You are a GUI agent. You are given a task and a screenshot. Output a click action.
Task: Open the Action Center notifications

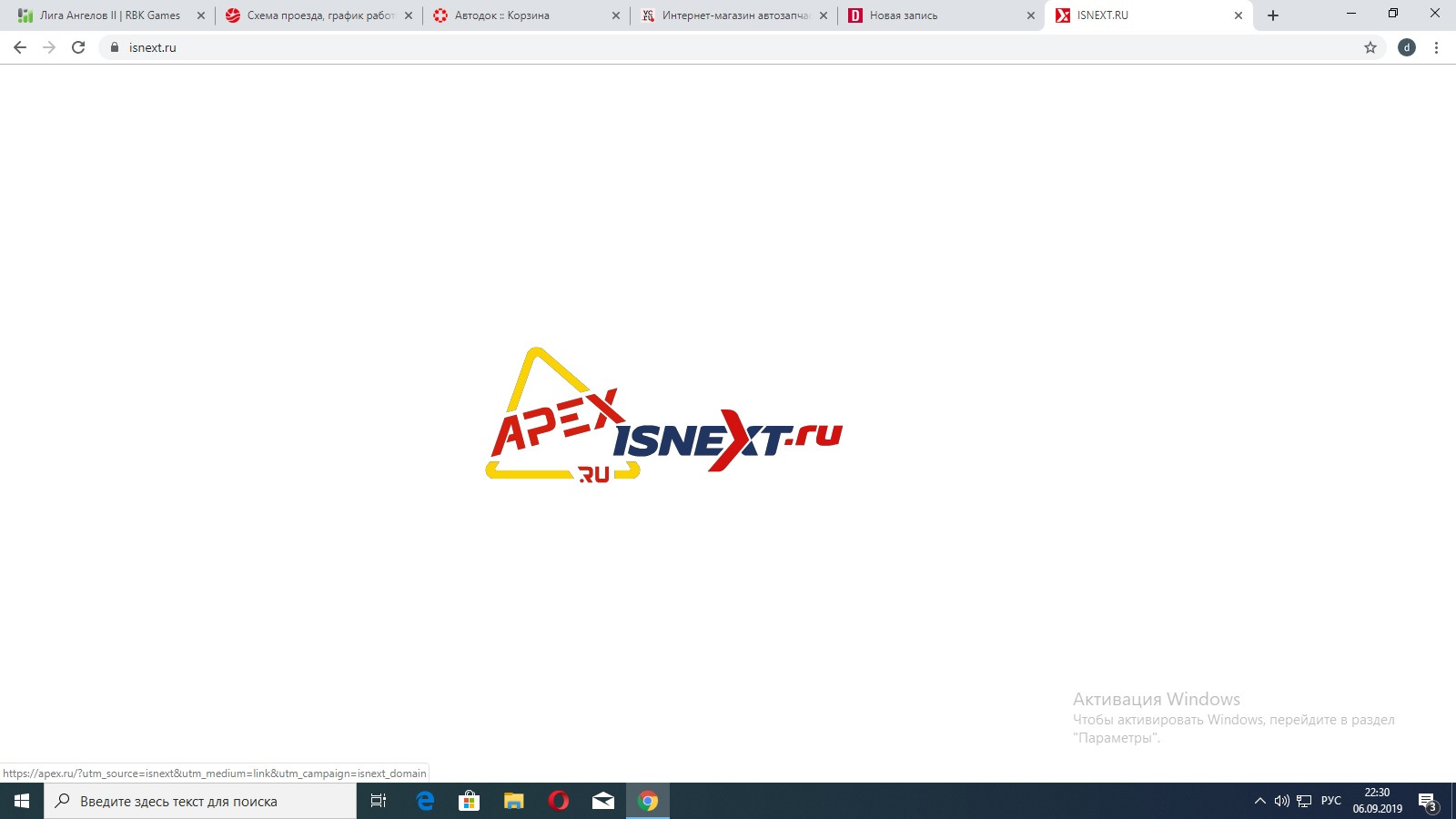click(x=1428, y=801)
